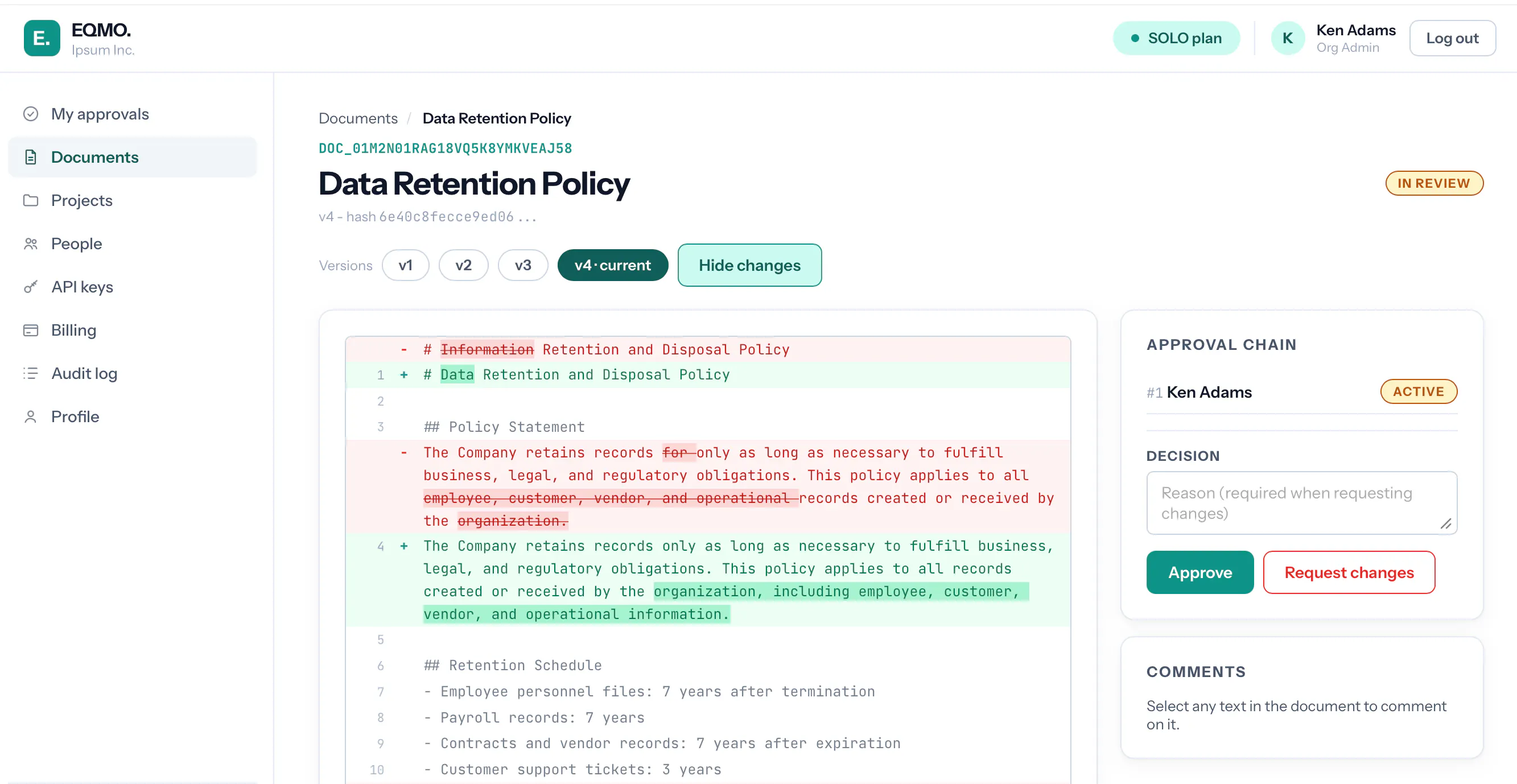Click the version hash 6e40c8fecce9ed06
The width and height of the screenshot is (1517, 784).
(446, 217)
